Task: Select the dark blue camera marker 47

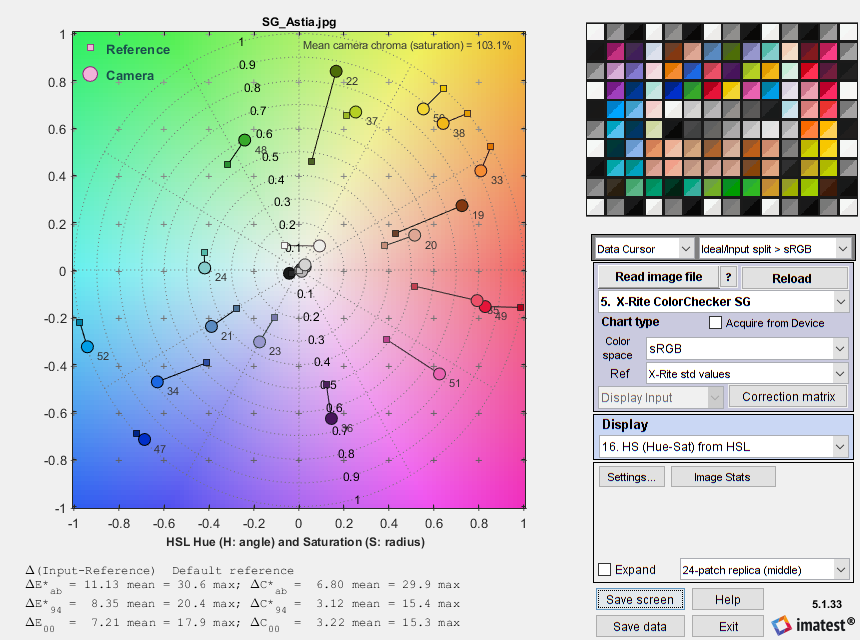Action: coord(144,439)
